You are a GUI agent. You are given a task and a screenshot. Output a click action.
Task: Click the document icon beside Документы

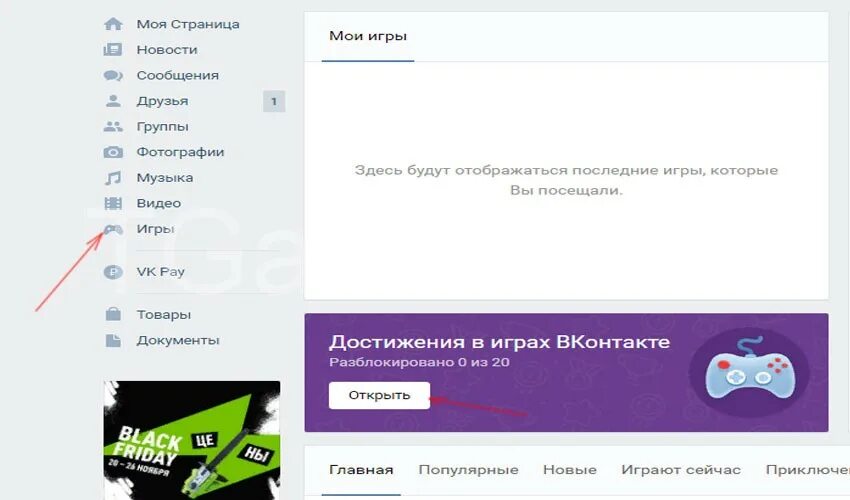[x=113, y=340]
